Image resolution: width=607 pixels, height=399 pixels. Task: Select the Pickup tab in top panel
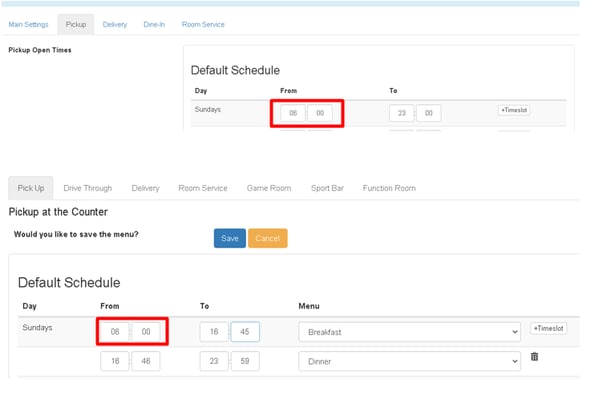tap(76, 24)
